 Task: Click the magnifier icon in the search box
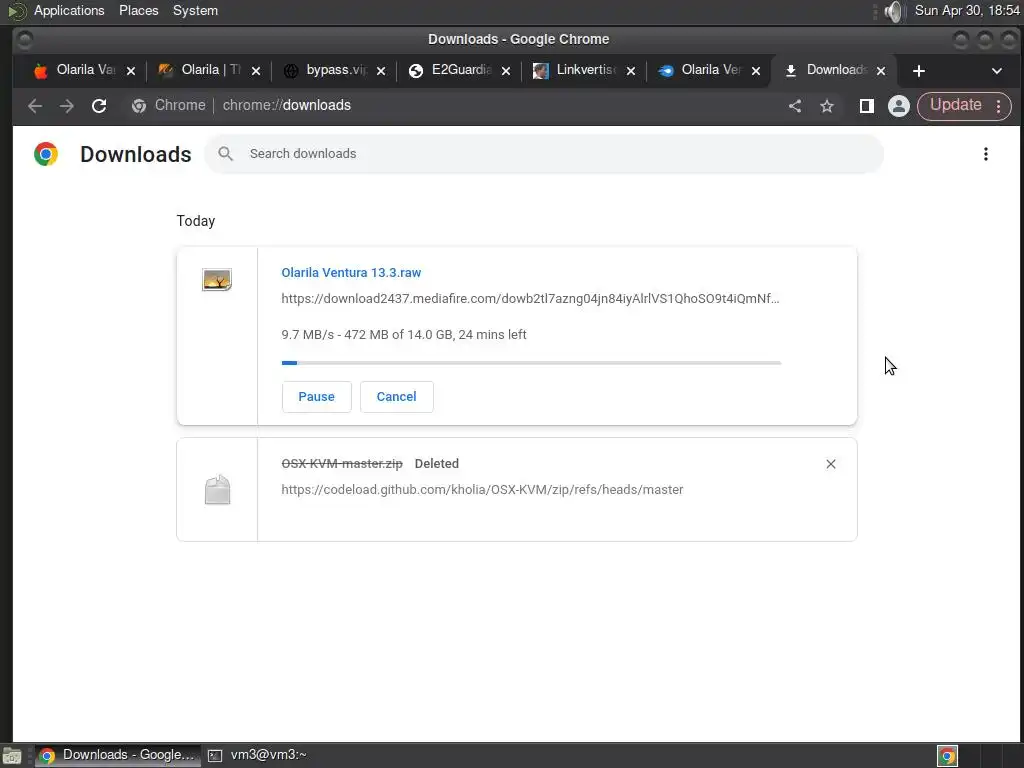tap(225, 153)
